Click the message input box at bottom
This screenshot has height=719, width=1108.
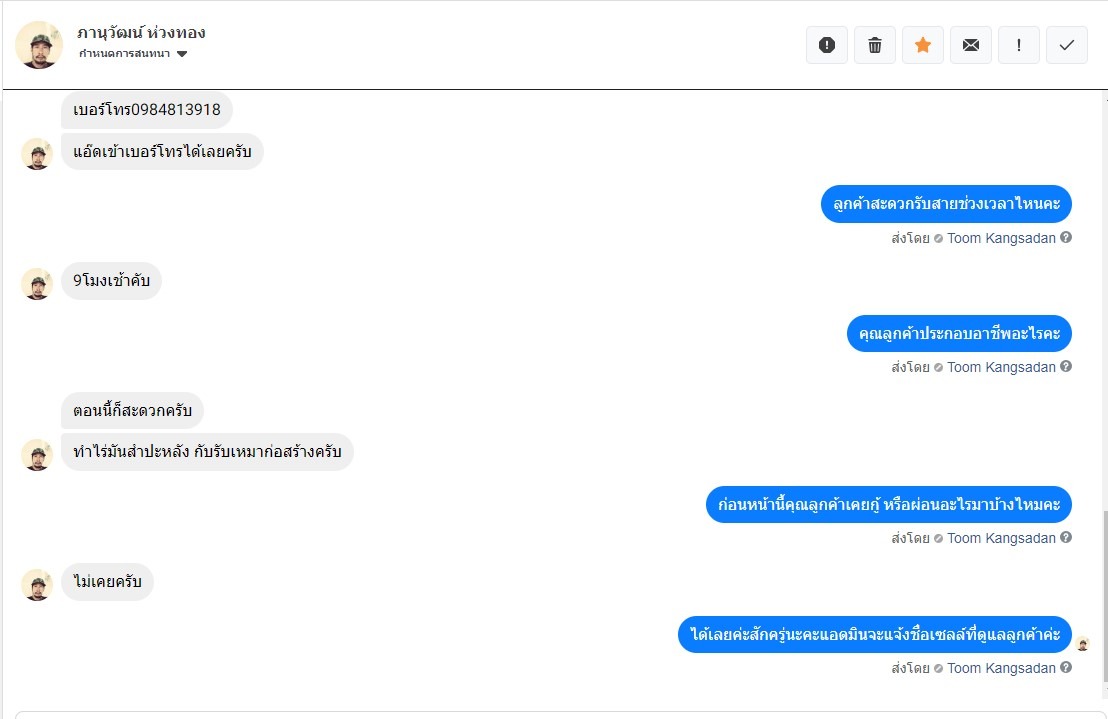pyautogui.click(x=550, y=714)
